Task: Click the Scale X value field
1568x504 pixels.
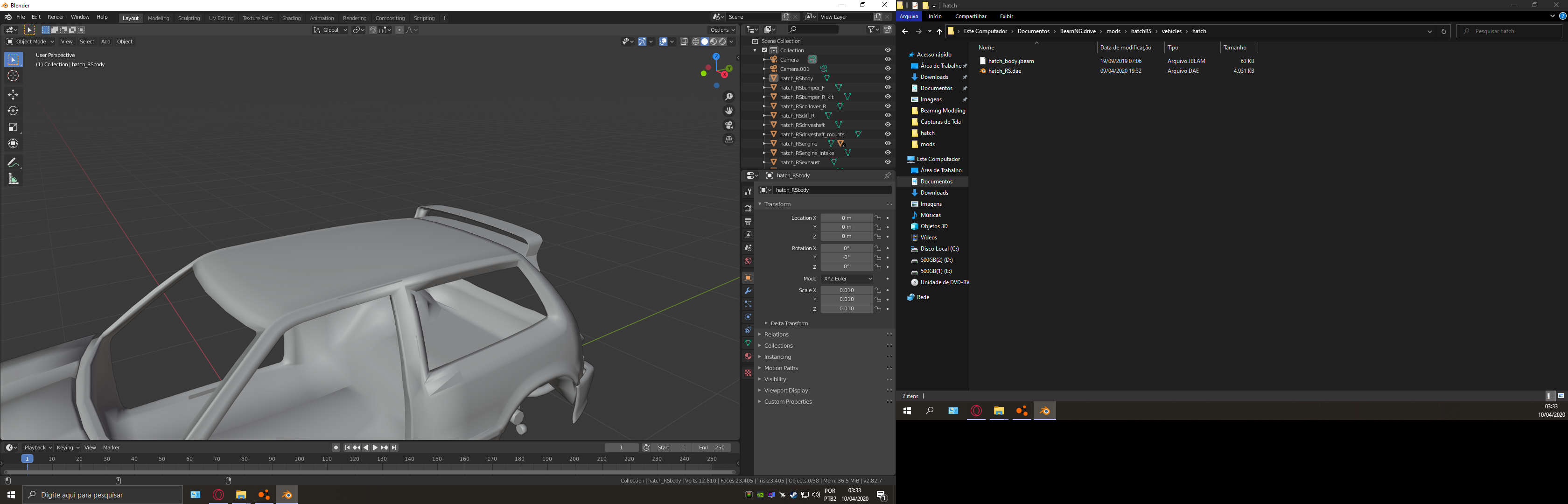Action: tap(846, 290)
